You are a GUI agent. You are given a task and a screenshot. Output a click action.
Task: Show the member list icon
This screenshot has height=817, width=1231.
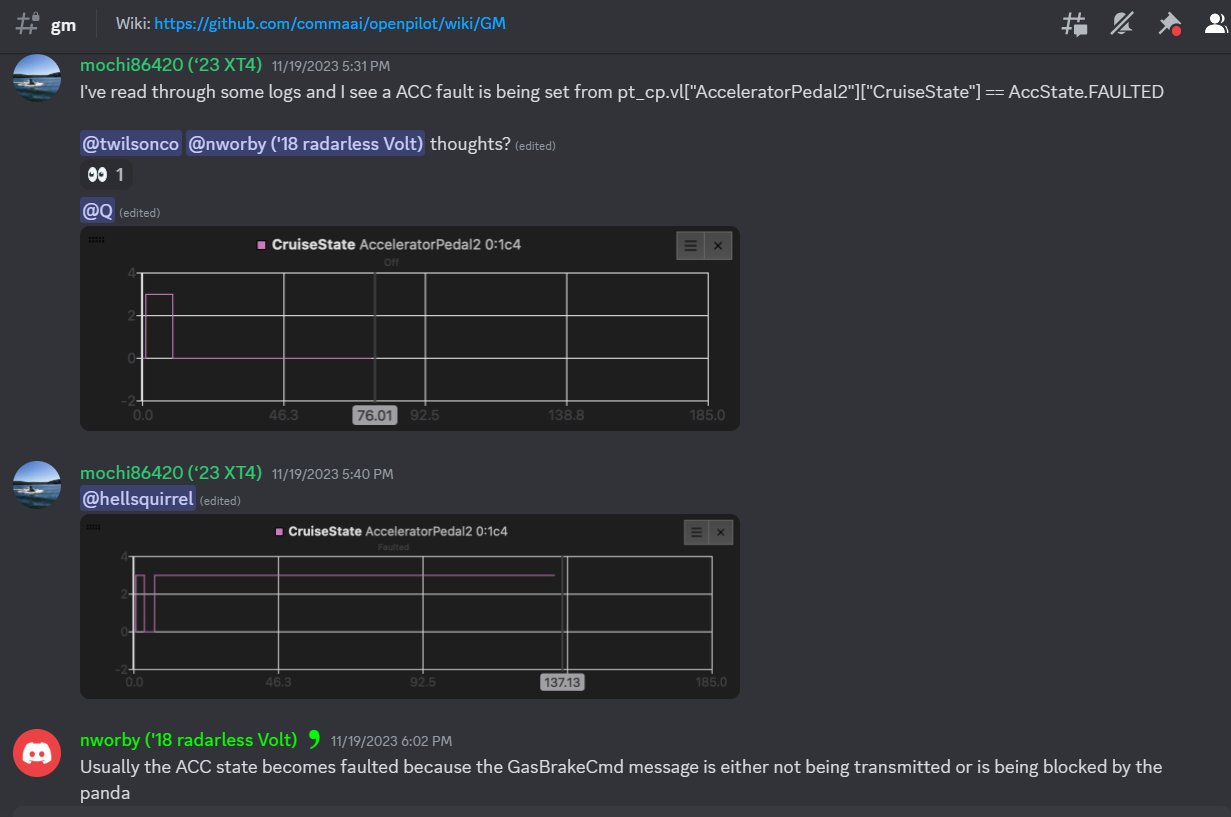click(x=1215, y=24)
